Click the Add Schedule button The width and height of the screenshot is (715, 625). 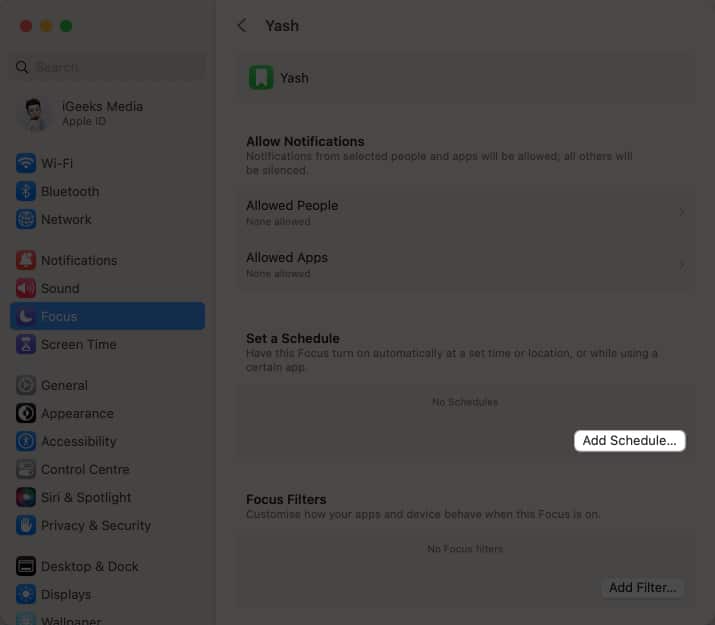[629, 441]
